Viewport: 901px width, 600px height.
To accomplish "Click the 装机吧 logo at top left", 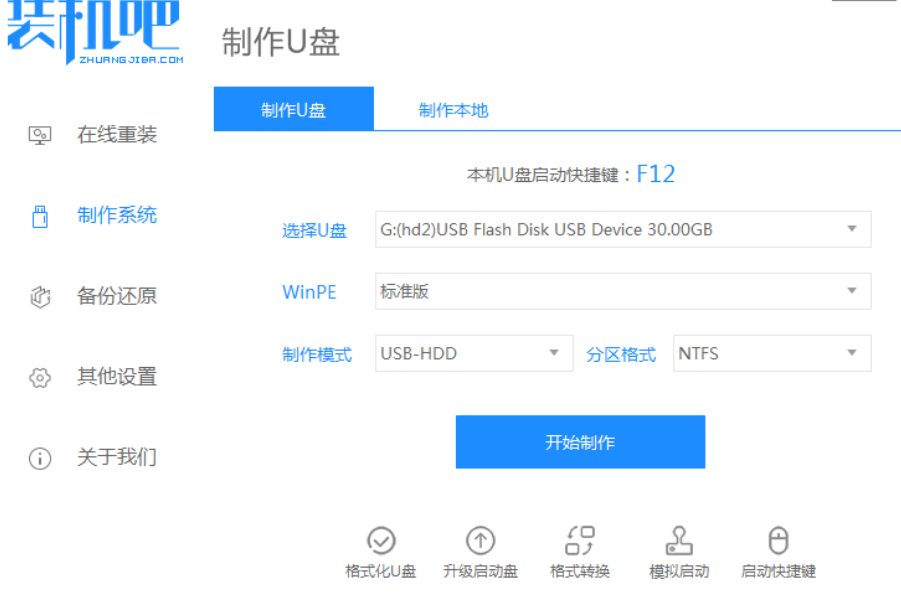I will [95, 32].
